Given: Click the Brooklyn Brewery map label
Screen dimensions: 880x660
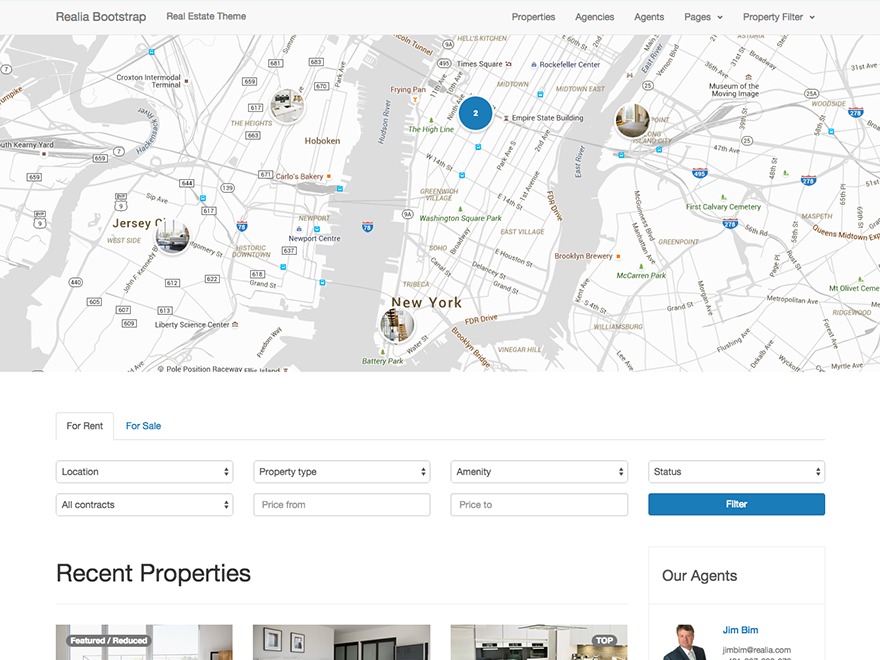Looking at the screenshot, I should tap(583, 256).
